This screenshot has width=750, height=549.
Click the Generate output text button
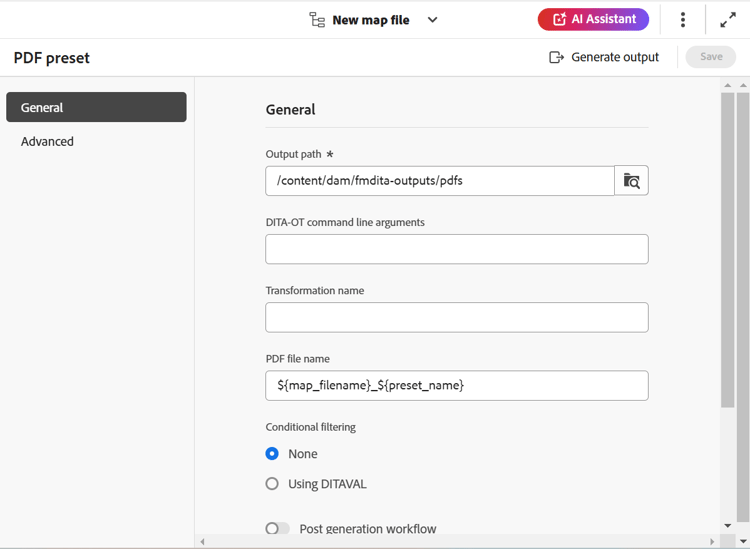pyautogui.click(x=615, y=57)
